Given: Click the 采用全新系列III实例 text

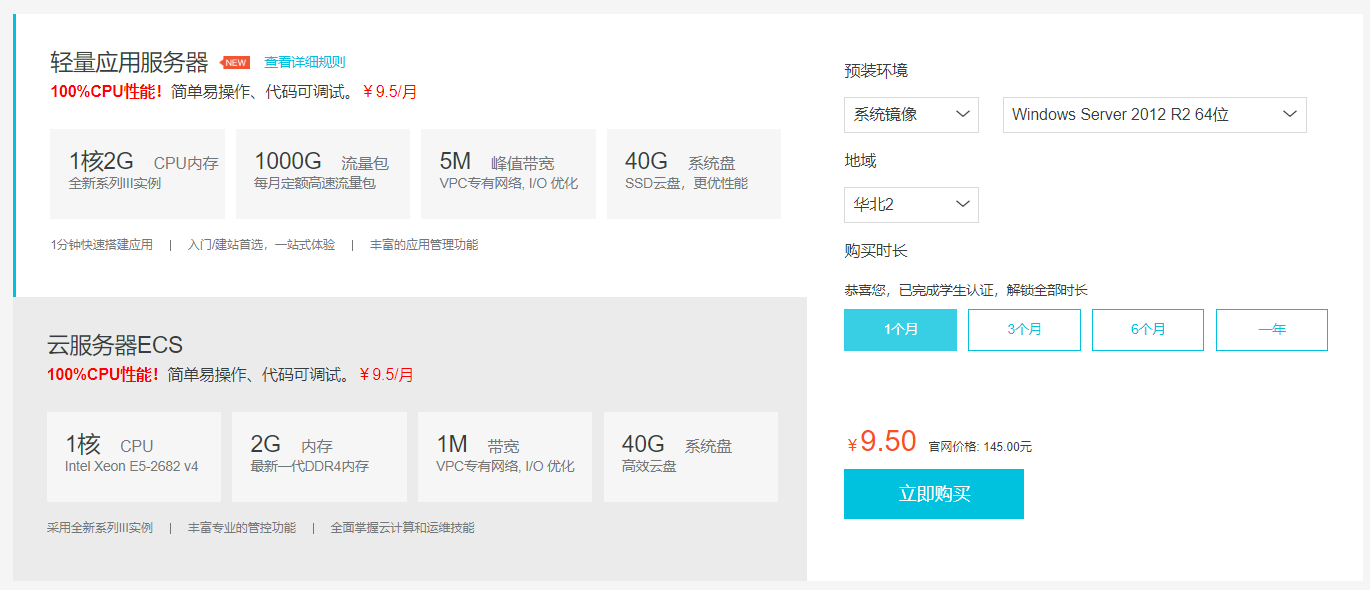Looking at the screenshot, I should click(100, 527).
